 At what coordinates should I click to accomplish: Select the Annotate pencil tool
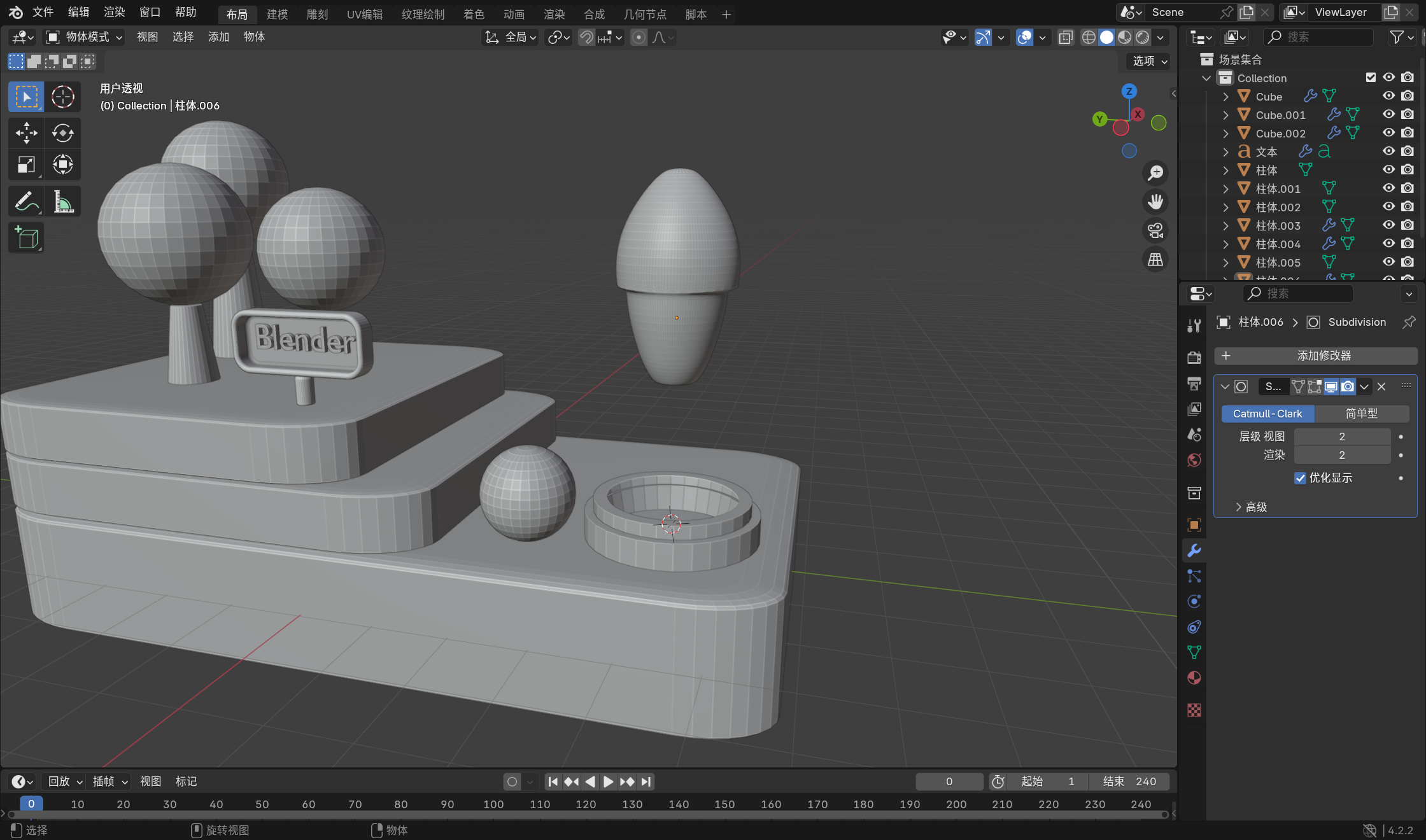pos(26,202)
